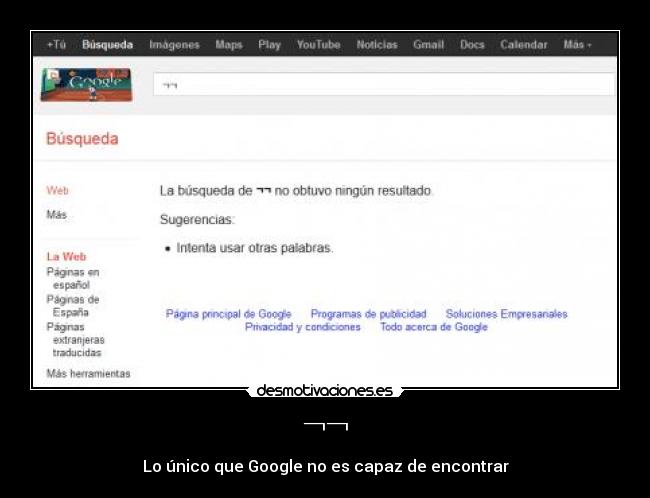The height and width of the screenshot is (498, 650).
Task: Open Gmail in the top bar
Action: [428, 44]
